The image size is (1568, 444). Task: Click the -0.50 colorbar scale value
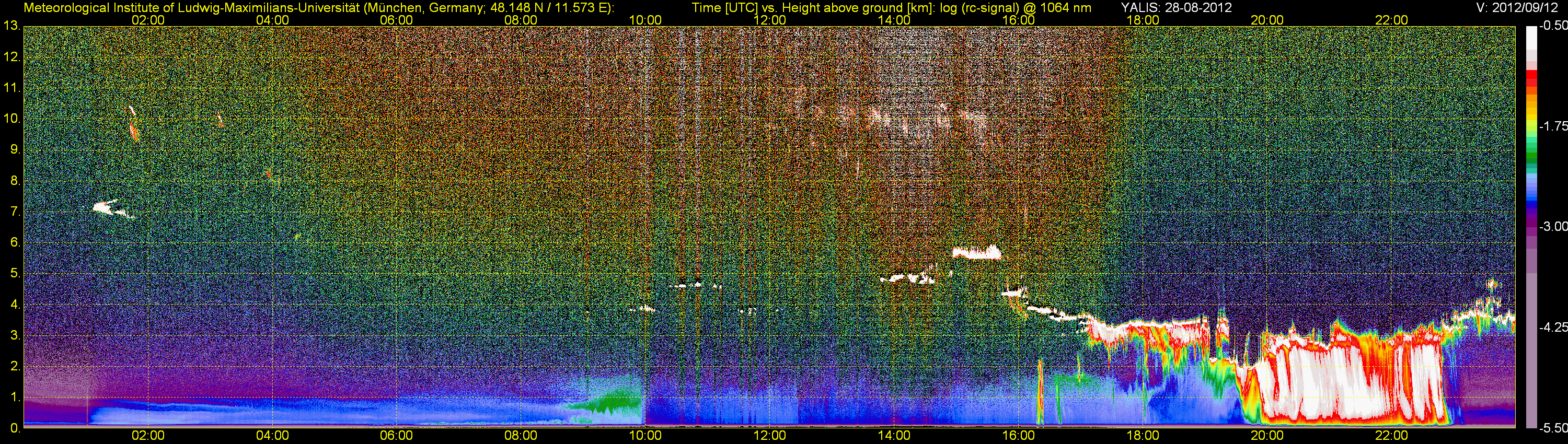click(x=1553, y=26)
